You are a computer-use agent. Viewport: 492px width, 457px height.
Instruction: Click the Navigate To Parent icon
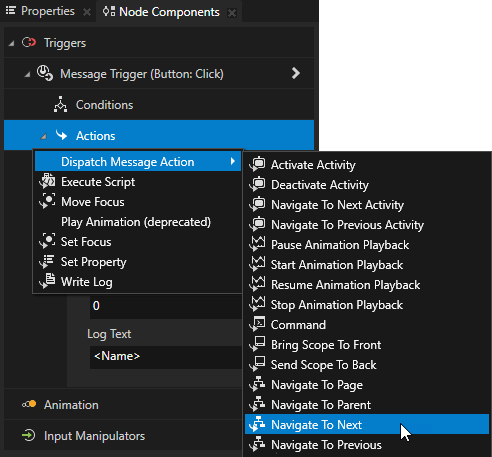[x=257, y=405]
